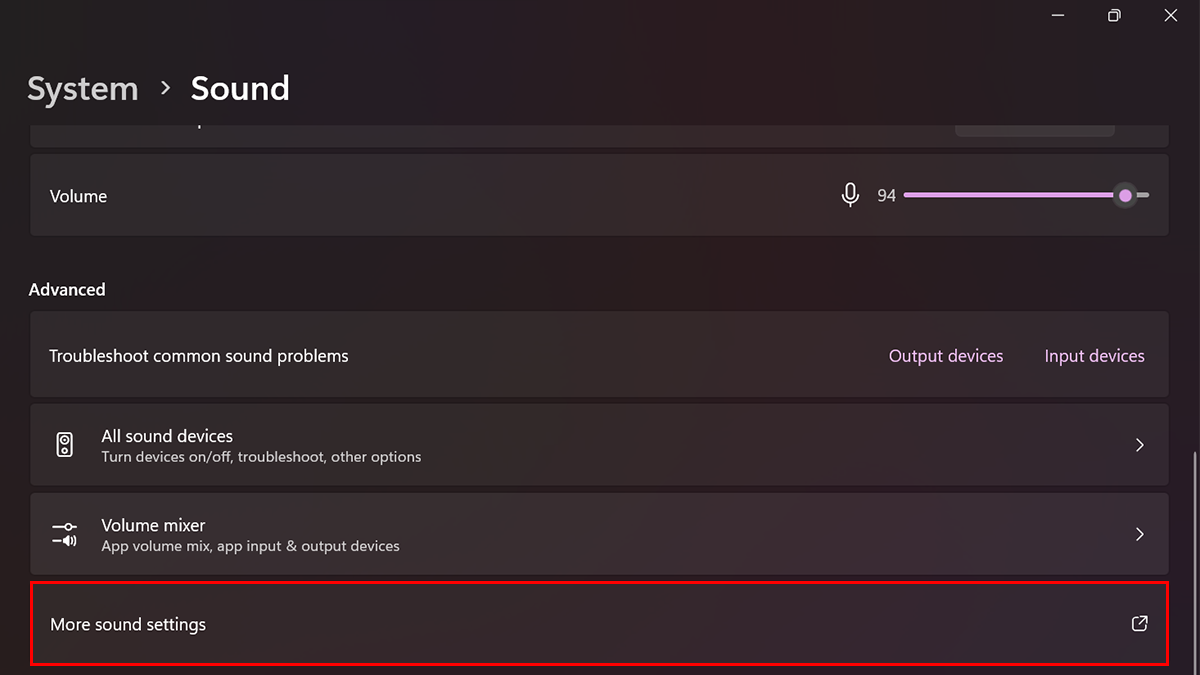Screen dimensions: 1200x675
Task: Click the breadcrumb arrow between System and Sound
Action: (165, 89)
